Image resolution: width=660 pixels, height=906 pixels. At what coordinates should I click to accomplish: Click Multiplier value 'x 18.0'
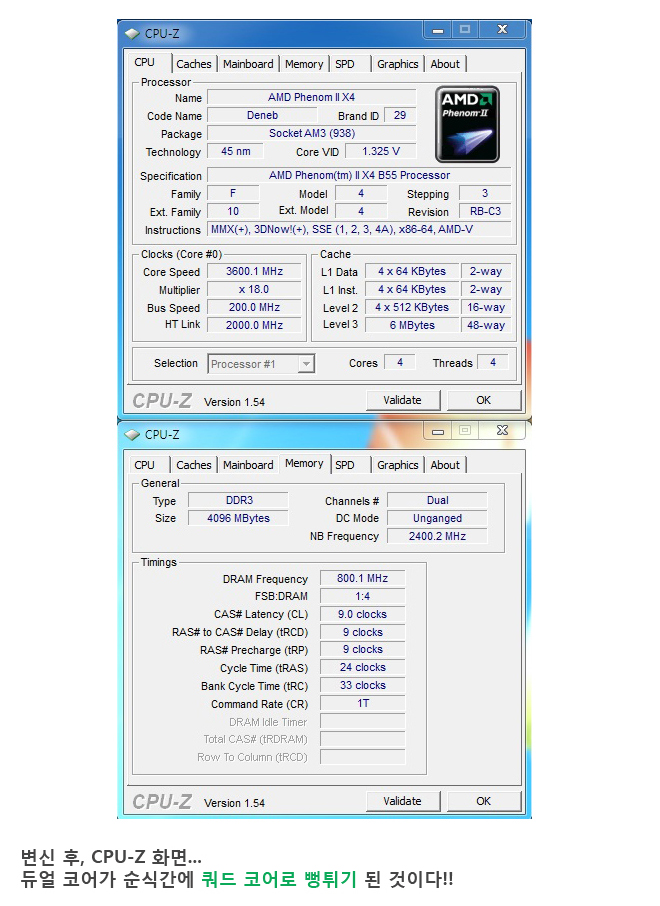point(254,289)
